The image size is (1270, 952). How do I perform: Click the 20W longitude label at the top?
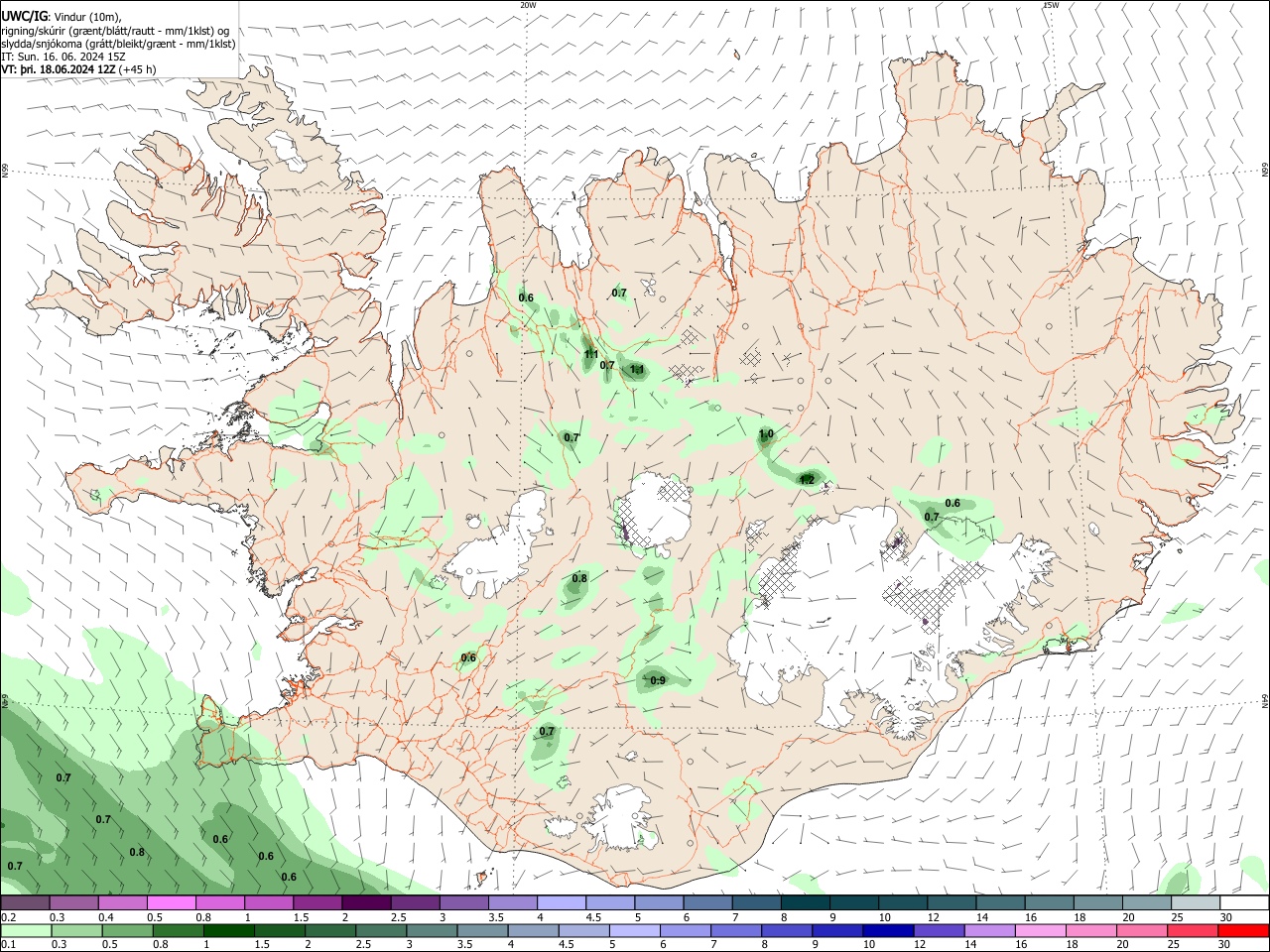point(528,5)
